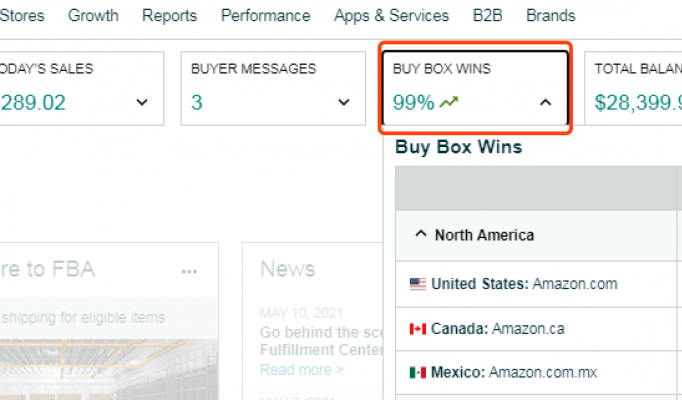
Task: Expand the Today's Sales card chevron
Action: coord(142,102)
